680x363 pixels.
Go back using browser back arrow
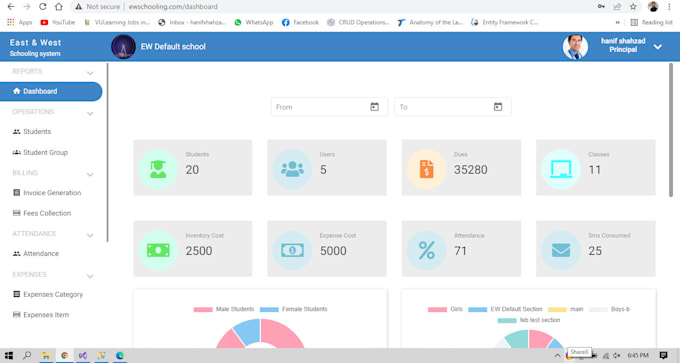[x=11, y=7]
